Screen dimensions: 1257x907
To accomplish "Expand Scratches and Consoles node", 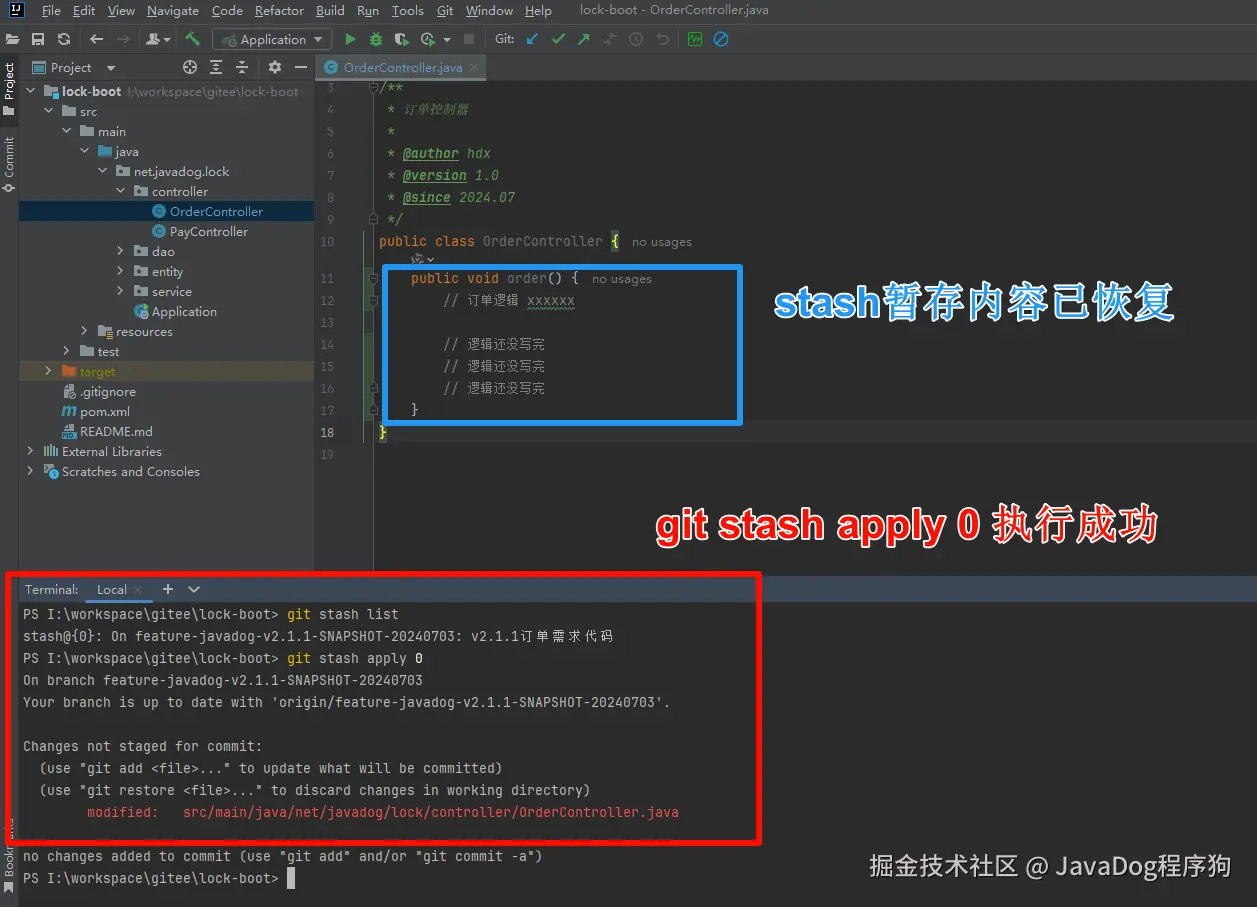I will (x=30, y=471).
